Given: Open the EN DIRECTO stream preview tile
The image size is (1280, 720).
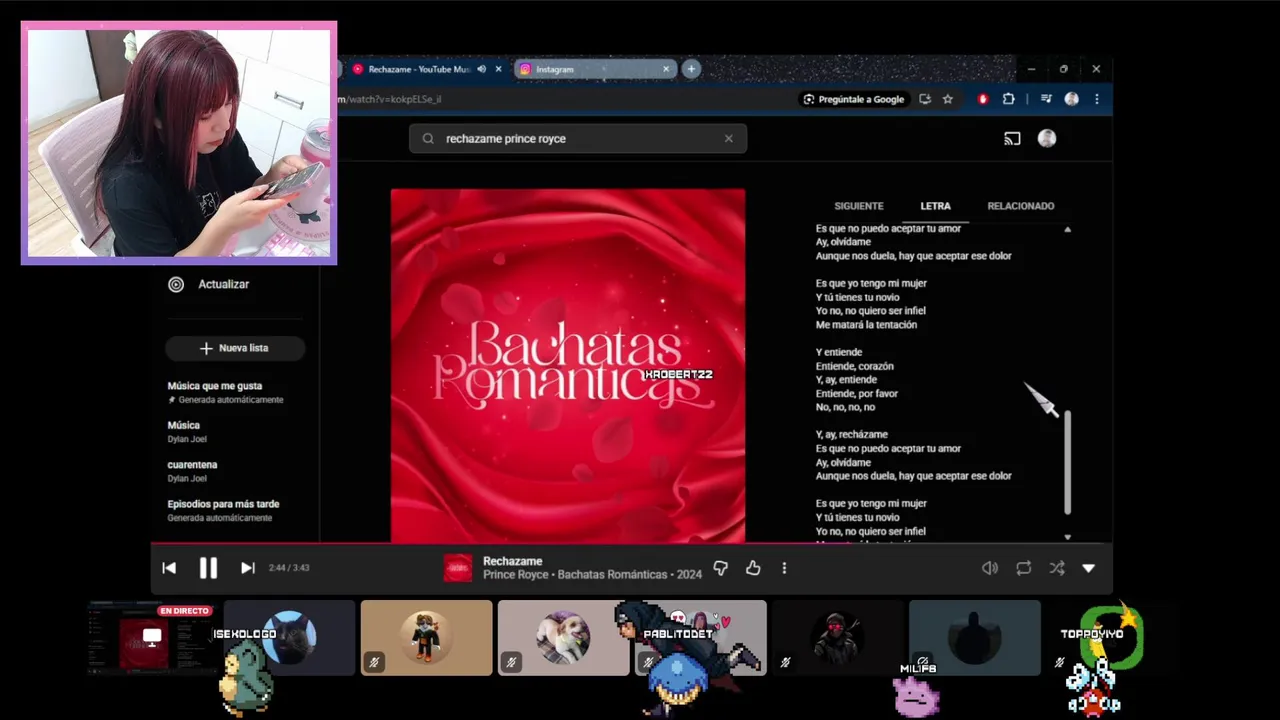Looking at the screenshot, I should (152, 637).
